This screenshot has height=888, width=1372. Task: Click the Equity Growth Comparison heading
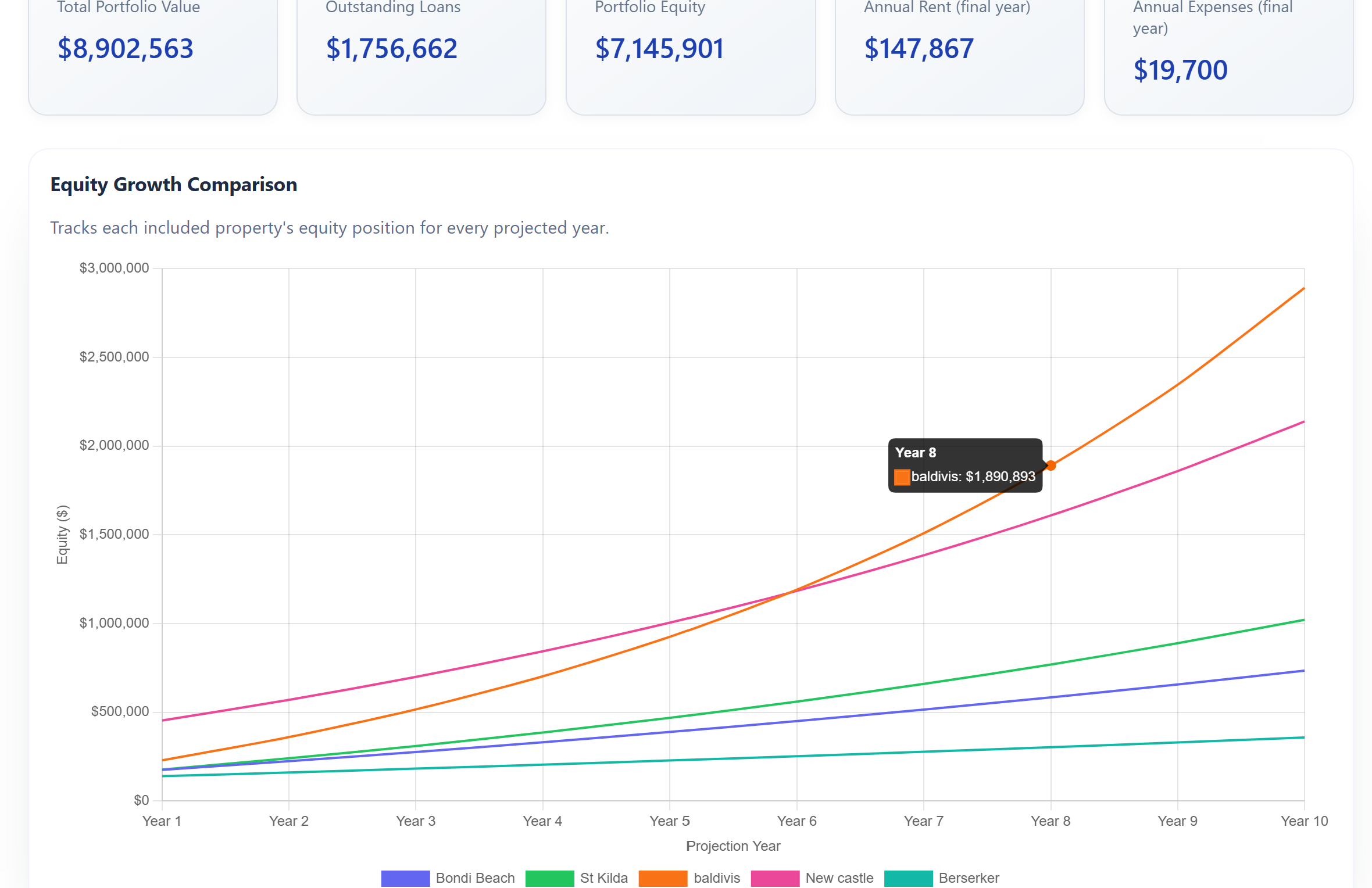pos(174,185)
